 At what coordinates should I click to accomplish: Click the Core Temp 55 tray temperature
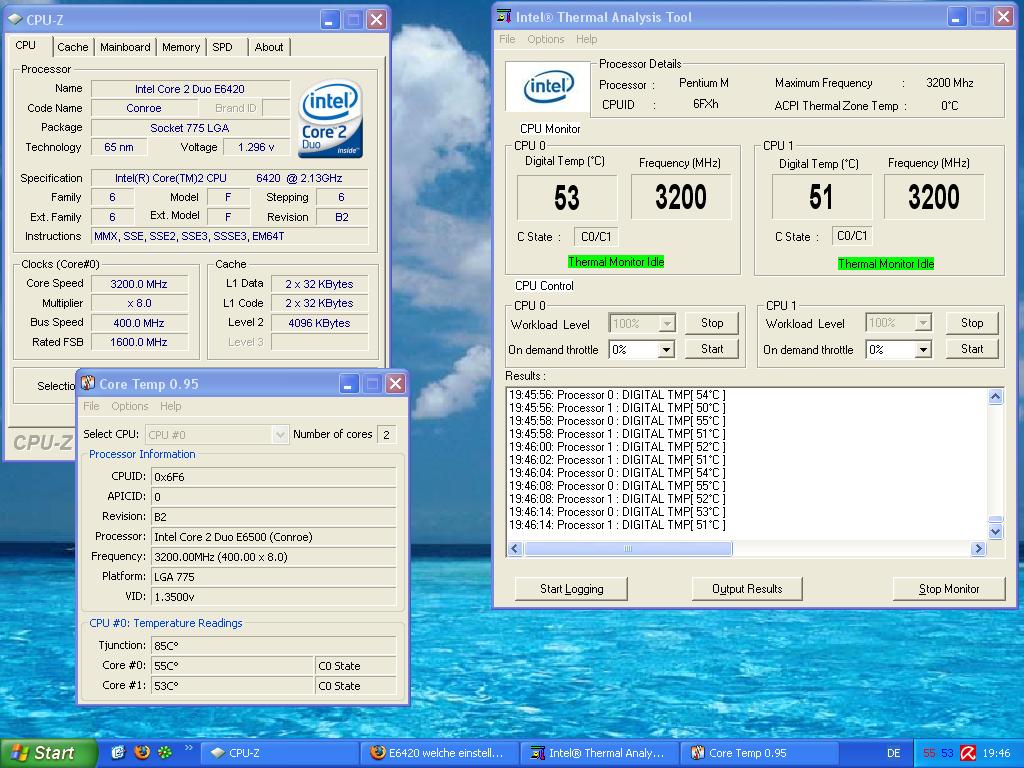tap(929, 753)
